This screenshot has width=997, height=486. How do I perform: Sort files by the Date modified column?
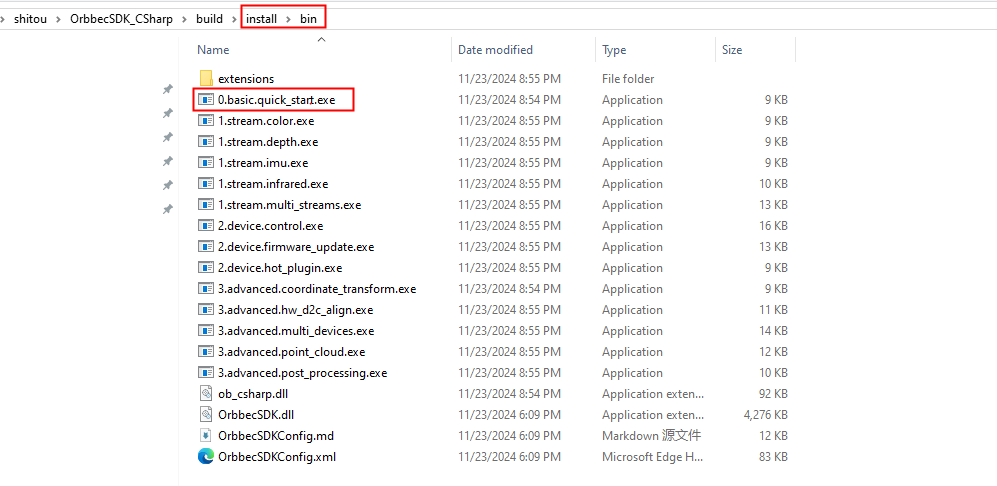pos(495,50)
